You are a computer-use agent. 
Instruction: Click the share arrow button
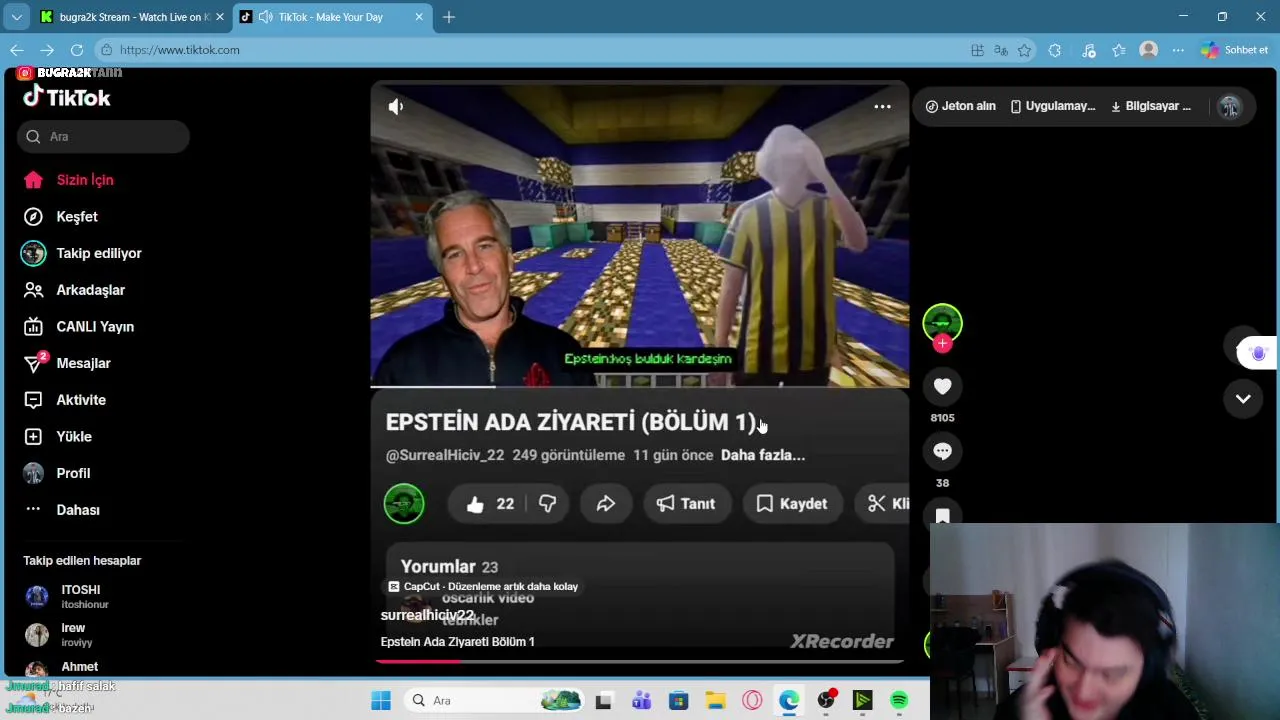tap(606, 504)
